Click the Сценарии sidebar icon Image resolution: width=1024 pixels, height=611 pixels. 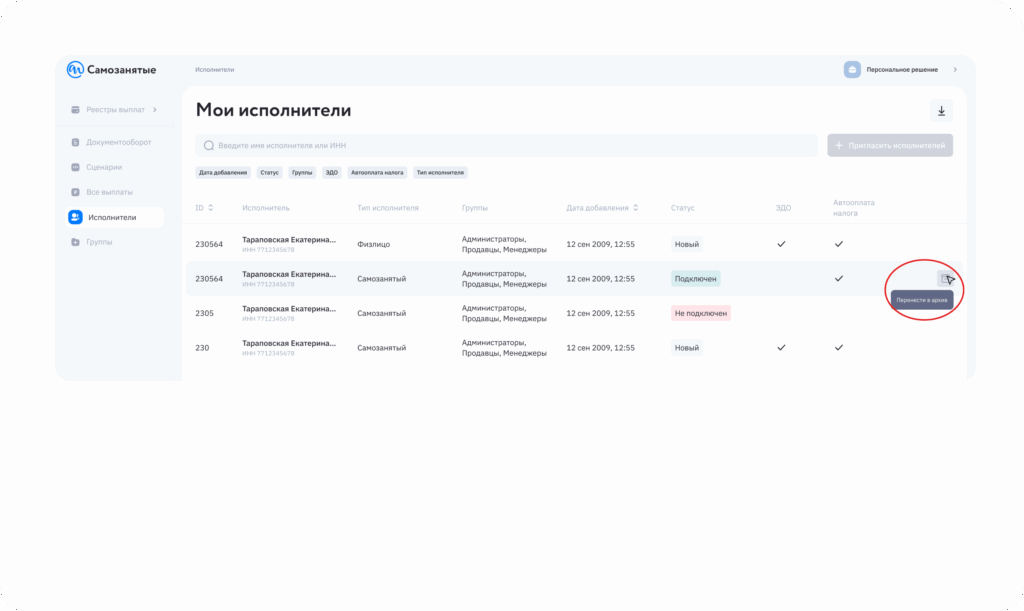[x=75, y=167]
